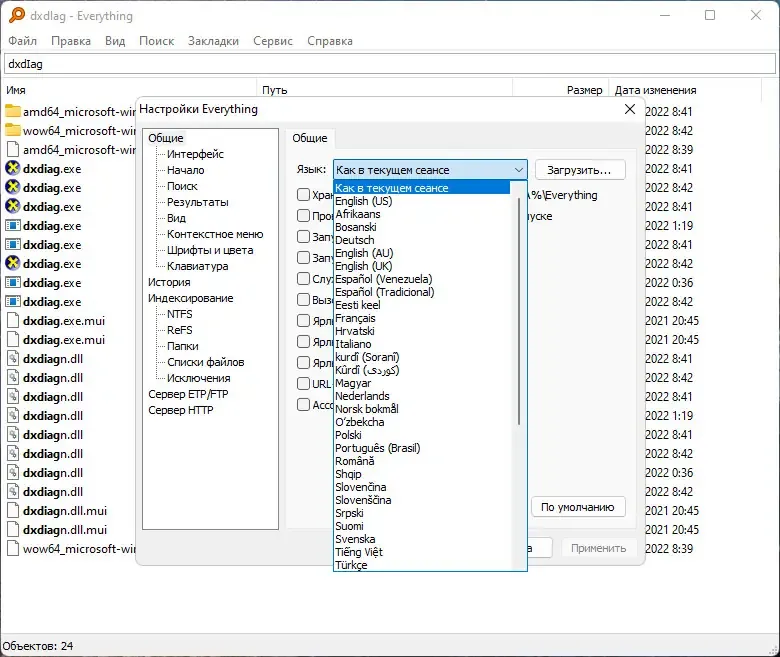Toggle the checkbox labeled 'Acc'
Image resolution: width=780 pixels, height=657 pixels.
[x=303, y=404]
